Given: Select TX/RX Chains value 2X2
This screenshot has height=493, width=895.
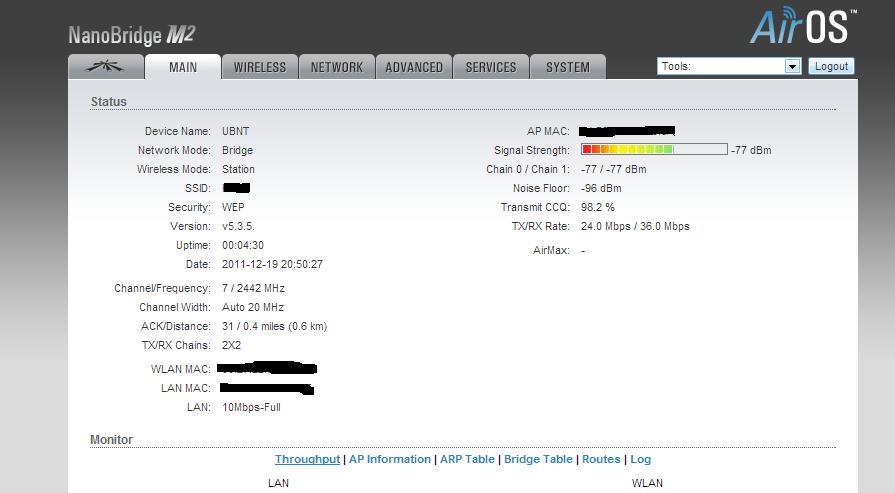Looking at the screenshot, I should [231, 345].
